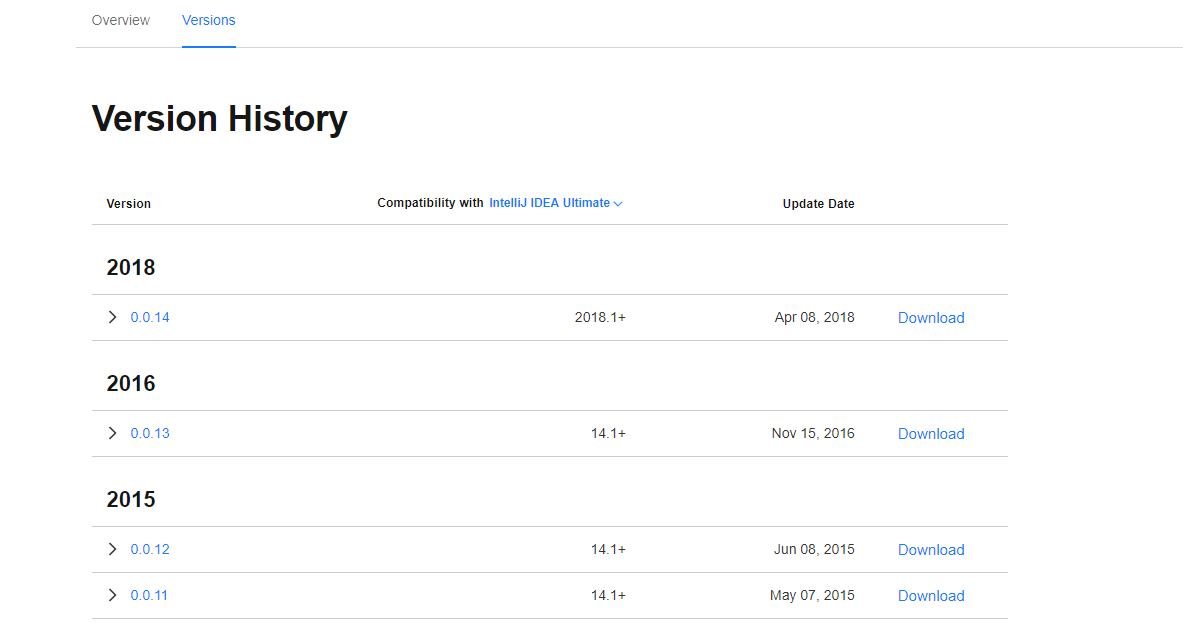Image resolution: width=1183 pixels, height=623 pixels.
Task: Click the Version column header
Action: (x=129, y=204)
